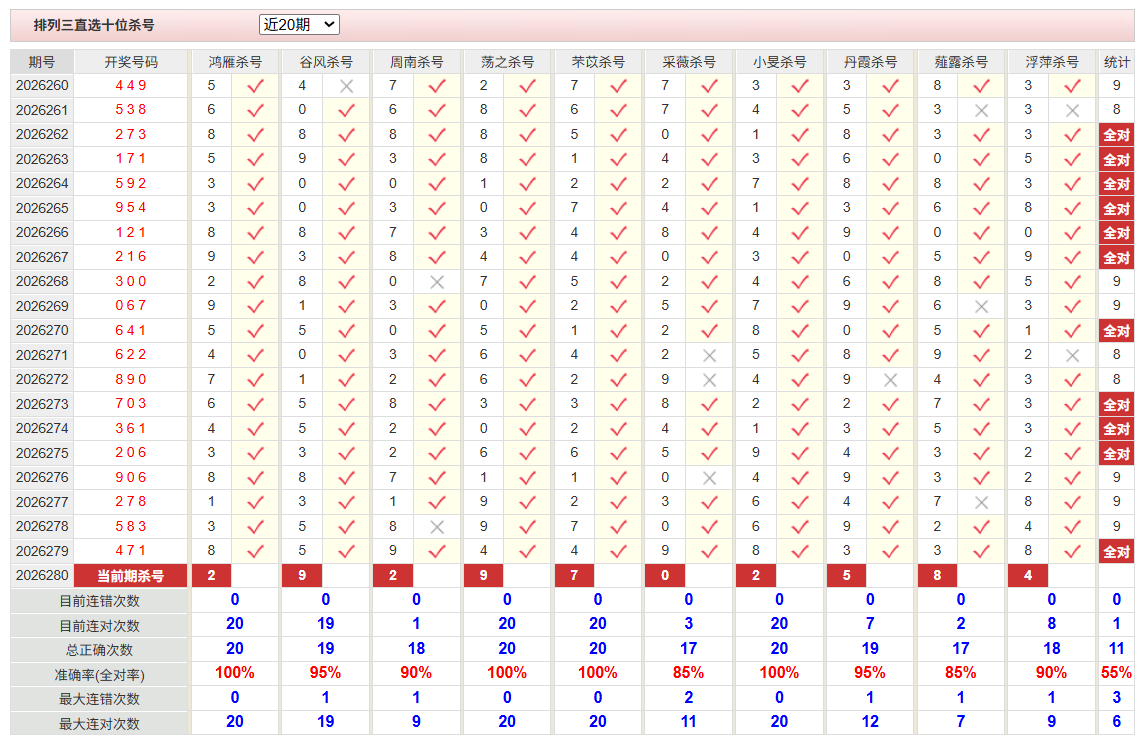
Task: Click the current kill number 0 under 采薇杀号
Action: 665,576
